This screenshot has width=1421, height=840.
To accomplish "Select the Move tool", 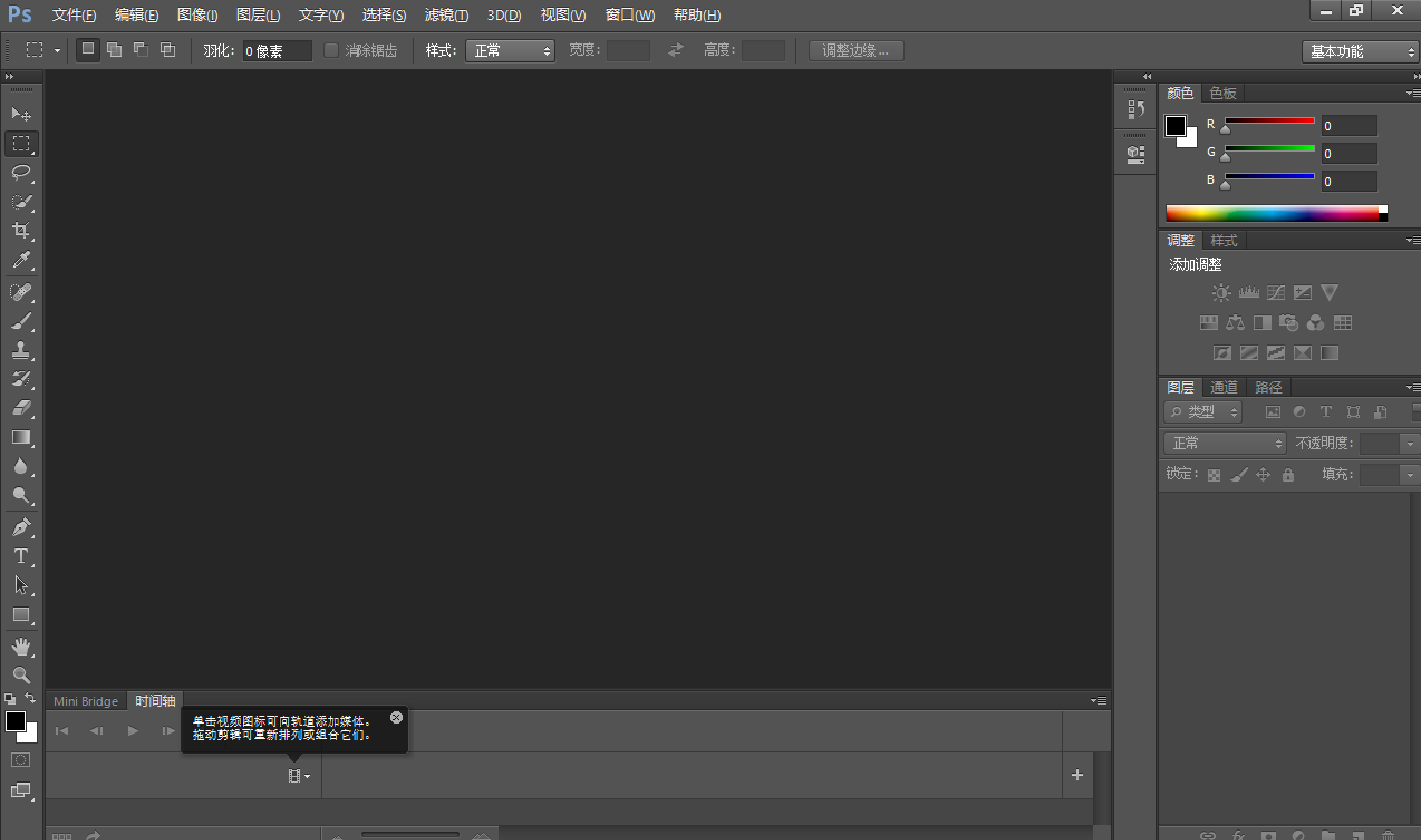I will [x=22, y=114].
